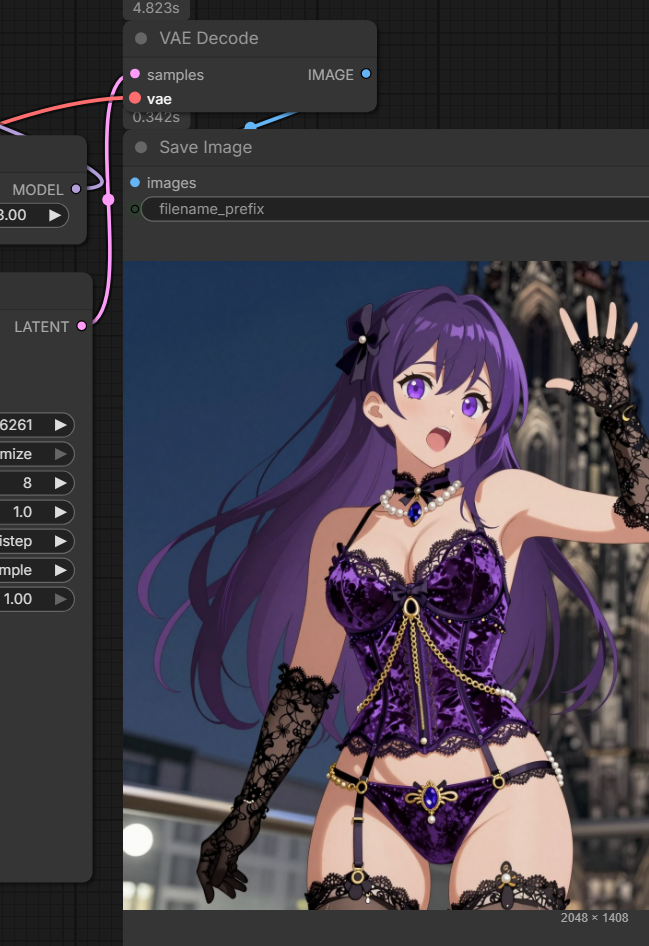Click the vae input socket
Image resolution: width=649 pixels, height=946 pixels.
(135, 99)
